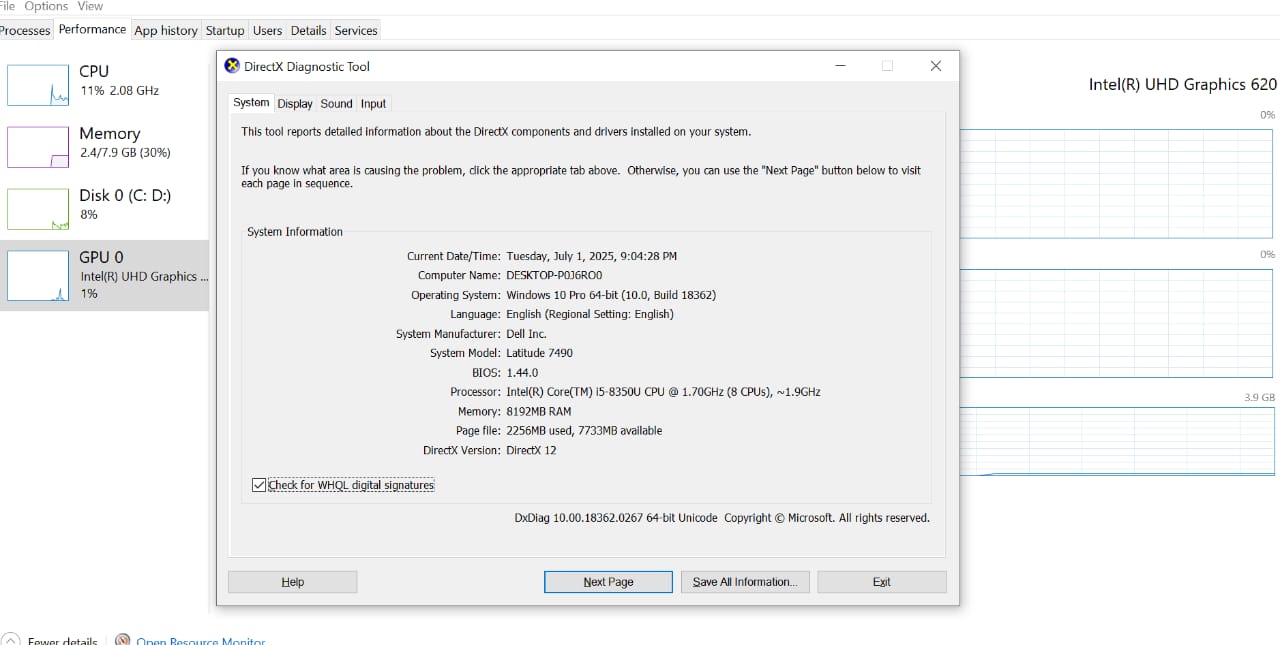This screenshot has width=1280, height=645.
Task: Click the 3.9 GB graph scale label
Action: [x=1259, y=397]
